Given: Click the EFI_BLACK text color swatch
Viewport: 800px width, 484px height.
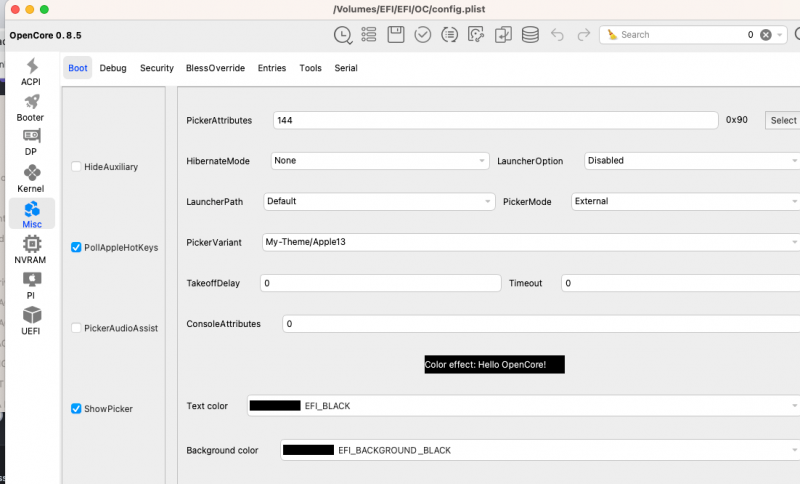Looking at the screenshot, I should [275, 406].
